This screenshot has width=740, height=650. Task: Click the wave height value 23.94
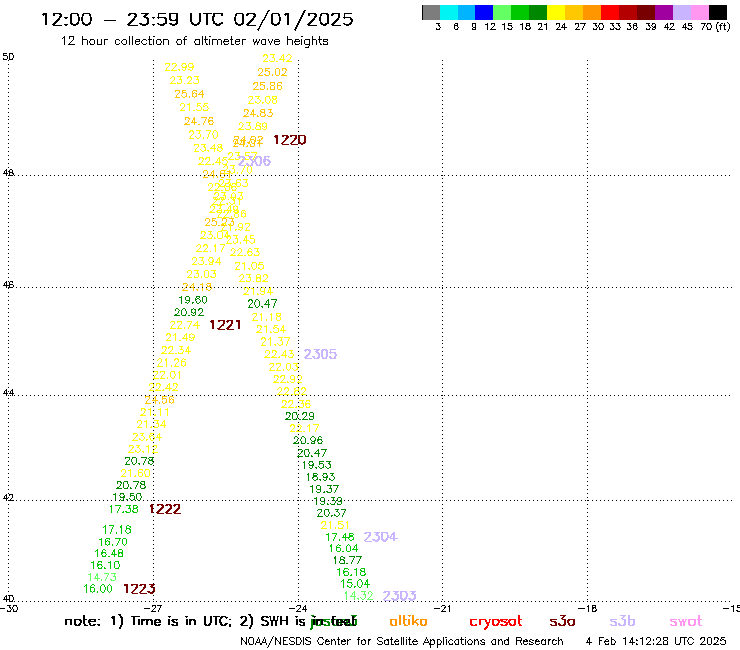206,261
